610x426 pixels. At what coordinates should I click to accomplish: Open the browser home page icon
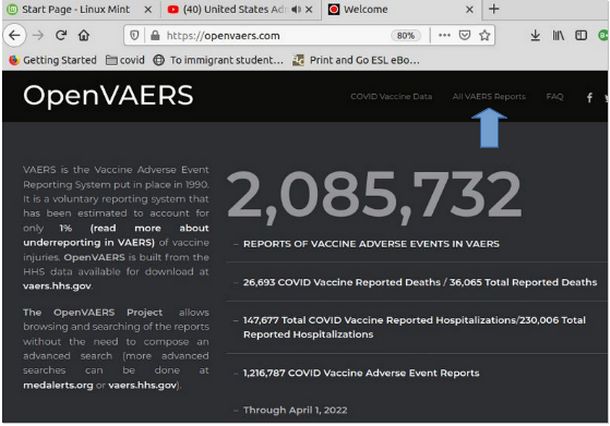pyautogui.click(x=84, y=35)
